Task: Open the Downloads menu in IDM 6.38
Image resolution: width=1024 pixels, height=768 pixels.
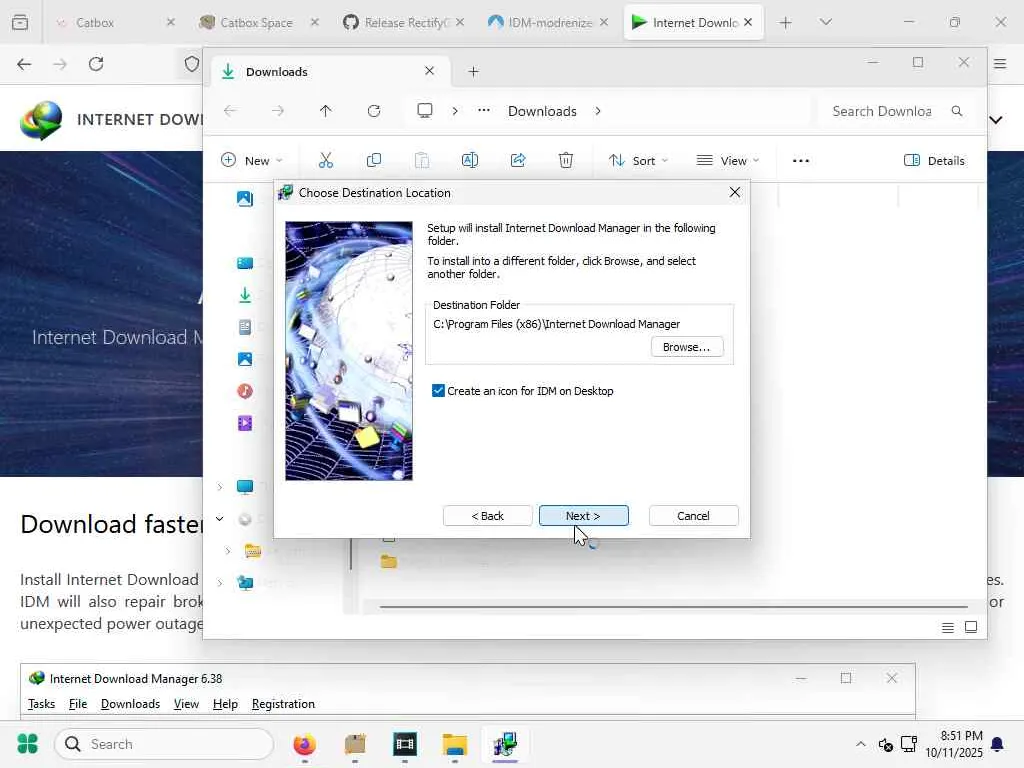Action: tap(131, 704)
